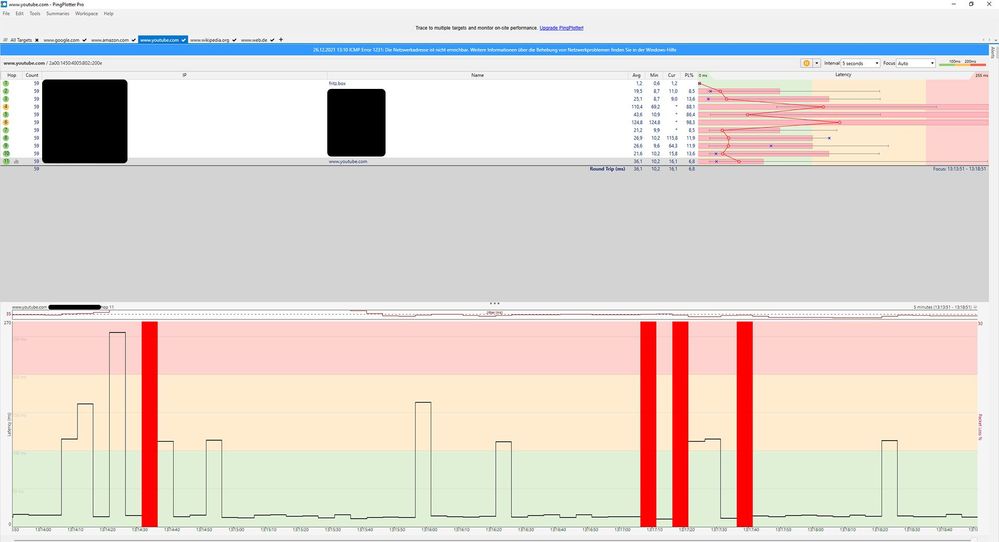Open the Tools menu
Screen dimensions: 999x542
35,13
